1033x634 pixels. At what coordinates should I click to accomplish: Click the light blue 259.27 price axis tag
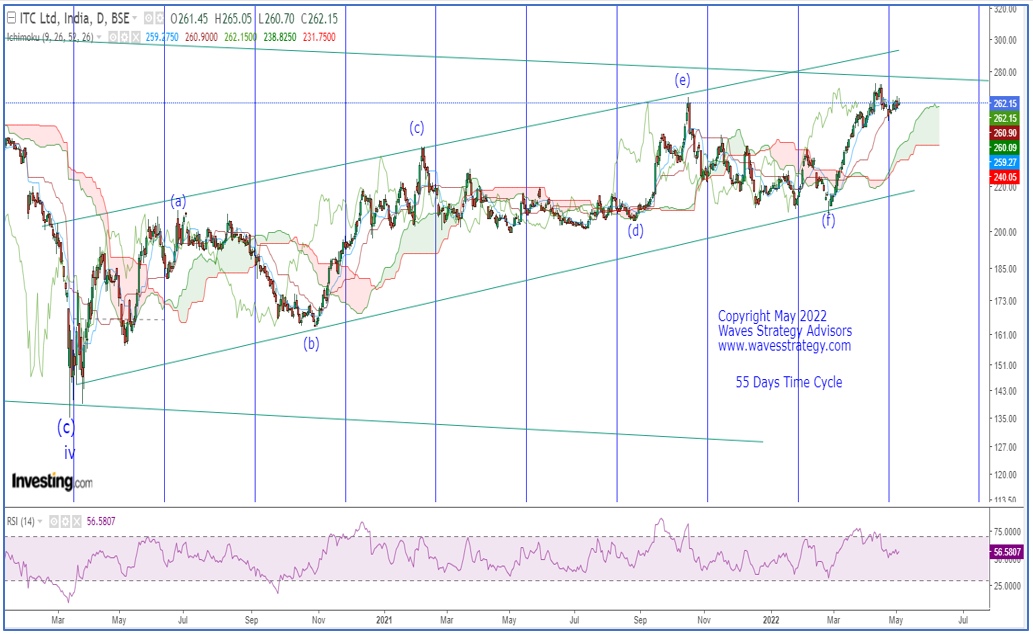pos(1005,162)
